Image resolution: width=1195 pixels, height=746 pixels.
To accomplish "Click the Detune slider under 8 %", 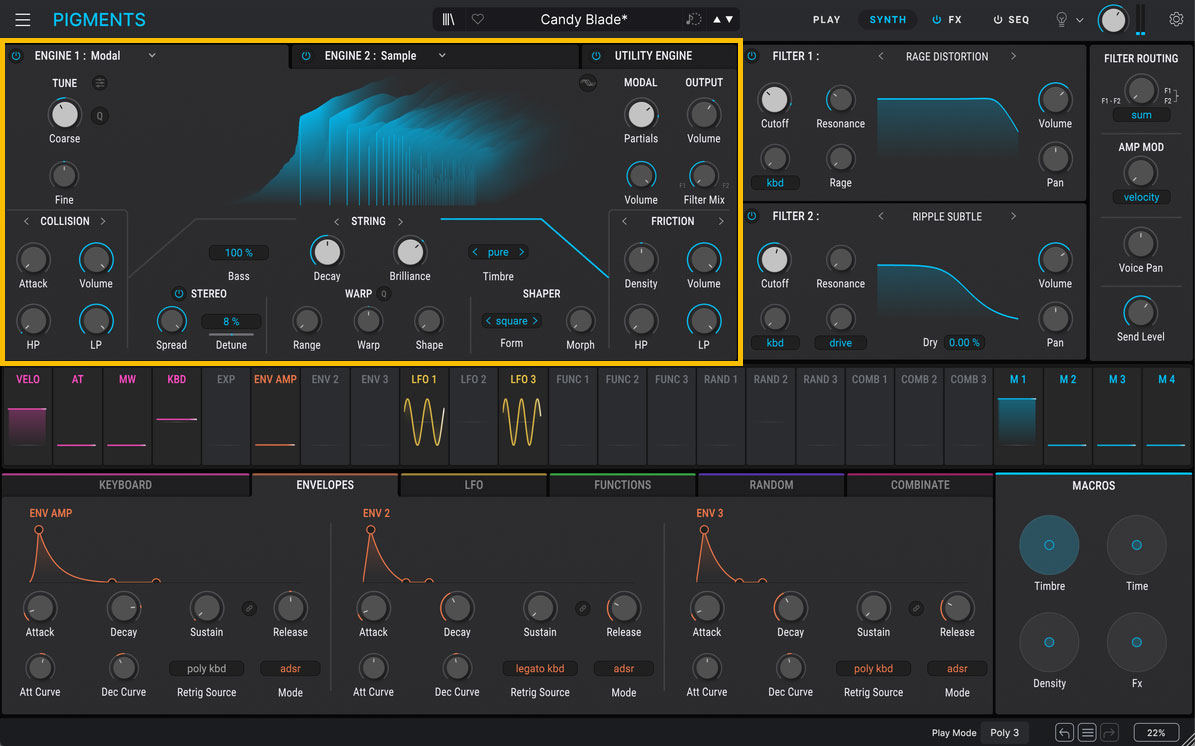I will (x=231, y=335).
